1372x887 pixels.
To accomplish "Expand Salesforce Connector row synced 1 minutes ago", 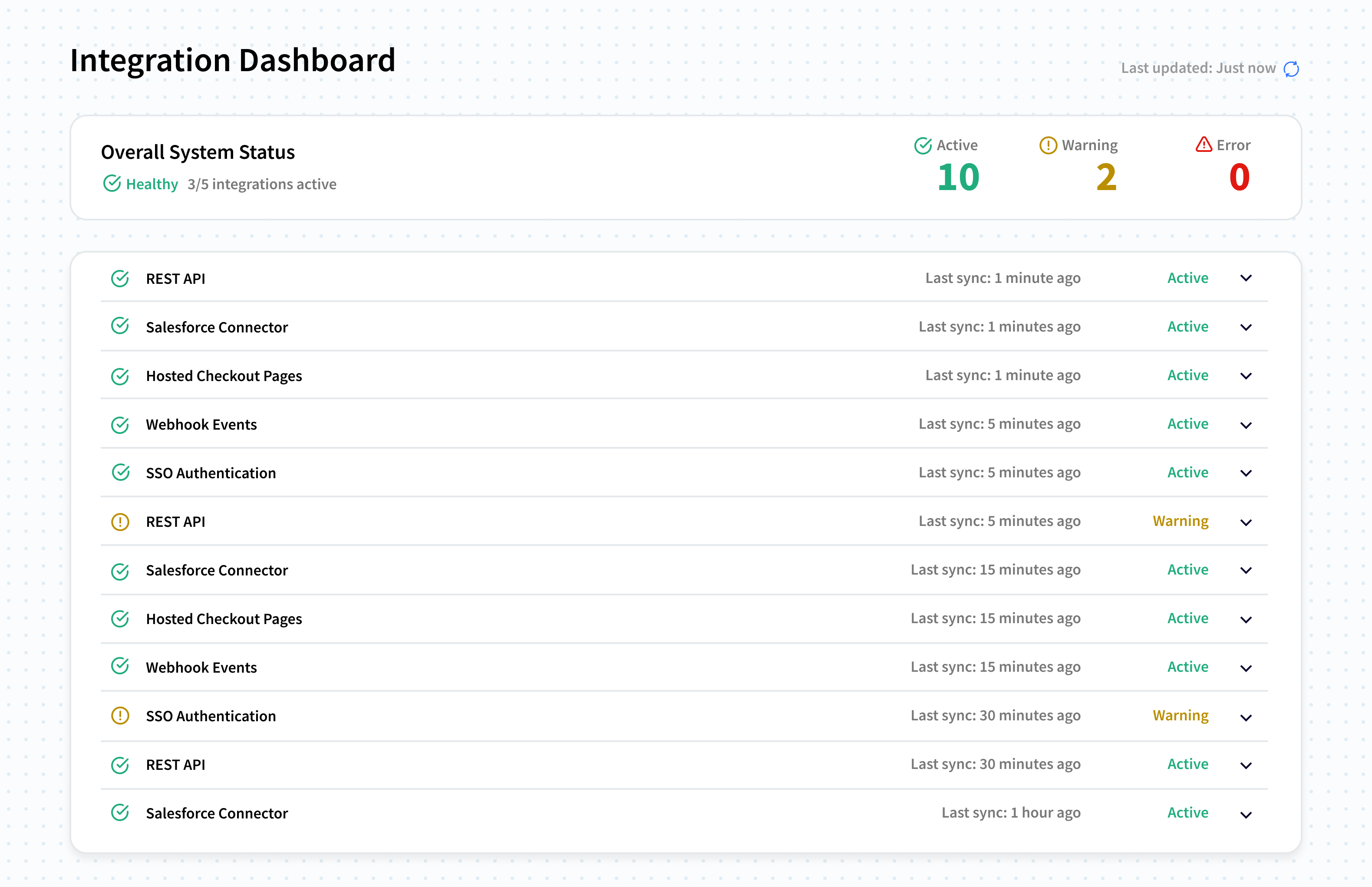I will [x=1246, y=327].
